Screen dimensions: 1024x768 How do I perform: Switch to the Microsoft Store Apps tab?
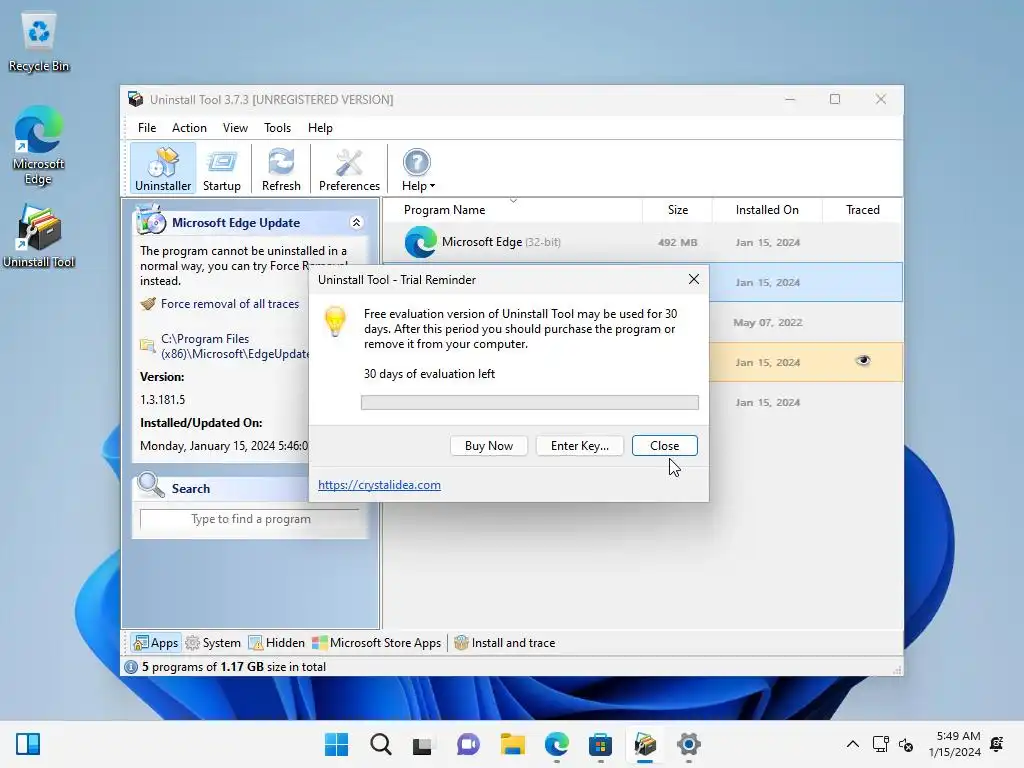(x=377, y=643)
